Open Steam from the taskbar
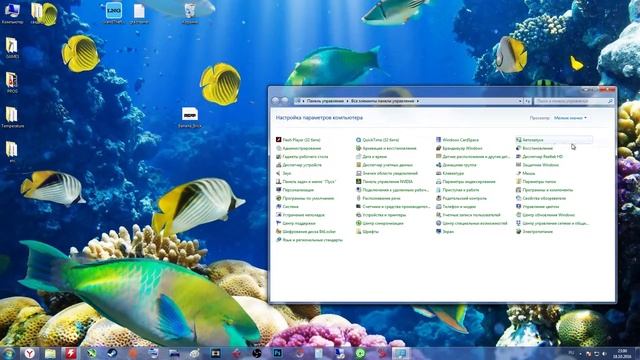Image resolution: width=640 pixels, height=360 pixels. click(112, 353)
